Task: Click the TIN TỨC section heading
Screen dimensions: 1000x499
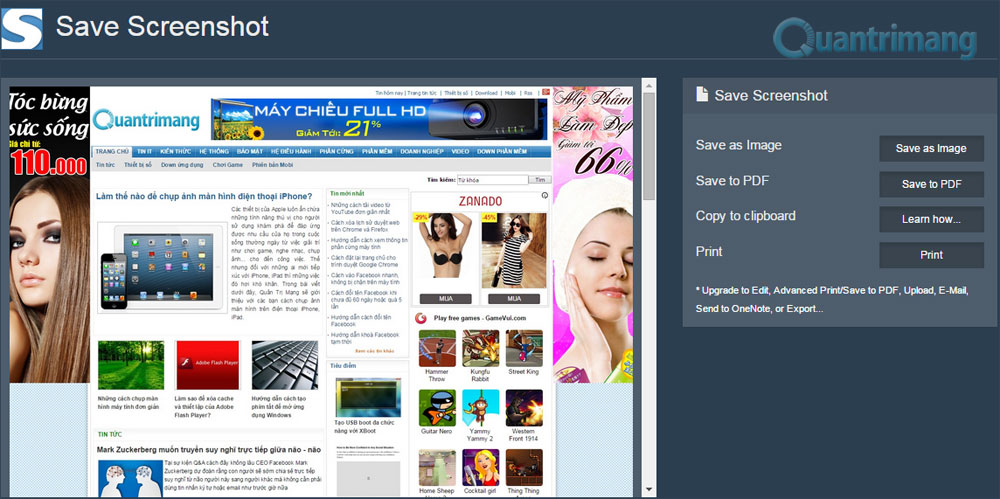Action: [109, 434]
